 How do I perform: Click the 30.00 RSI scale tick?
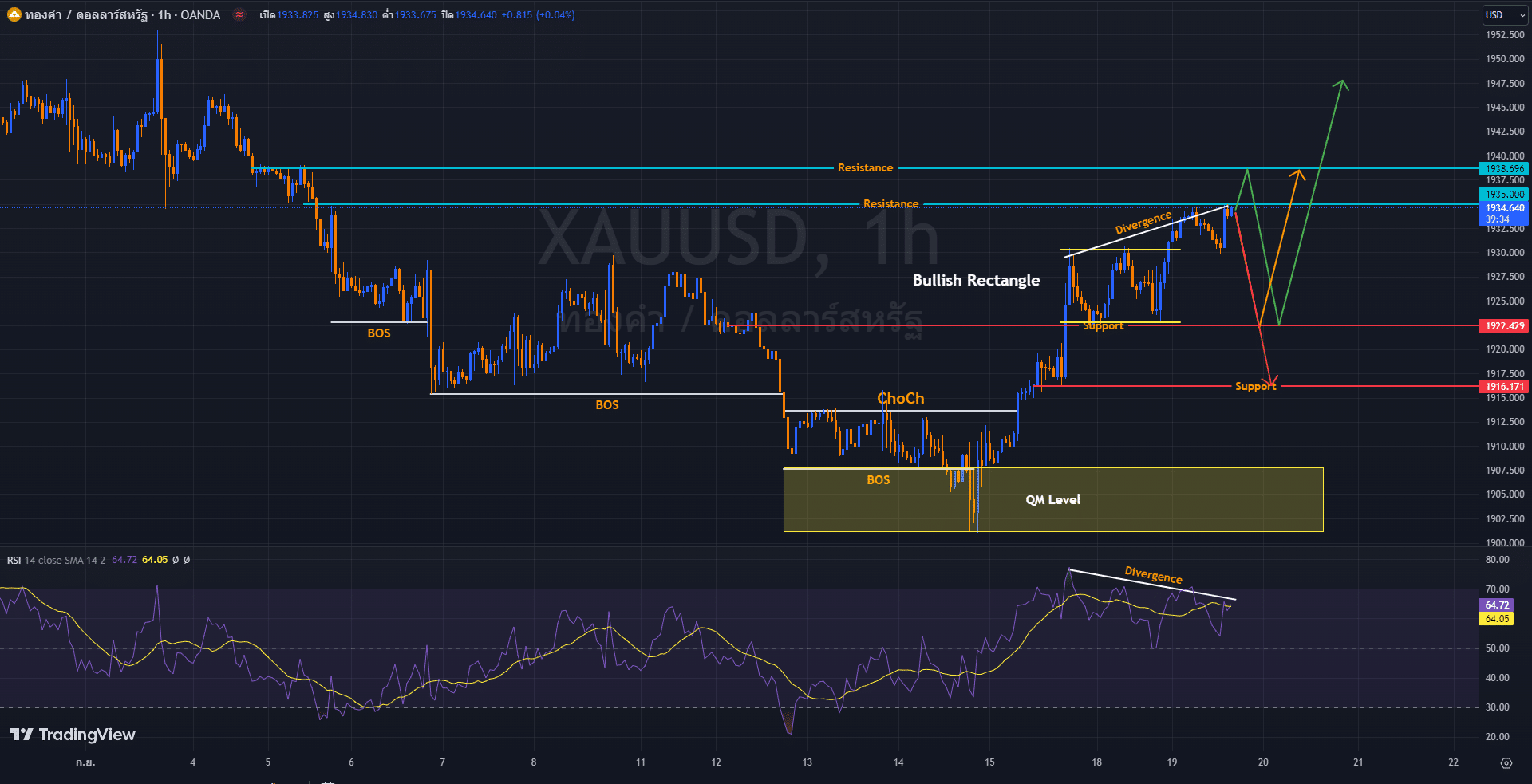pyautogui.click(x=1497, y=707)
